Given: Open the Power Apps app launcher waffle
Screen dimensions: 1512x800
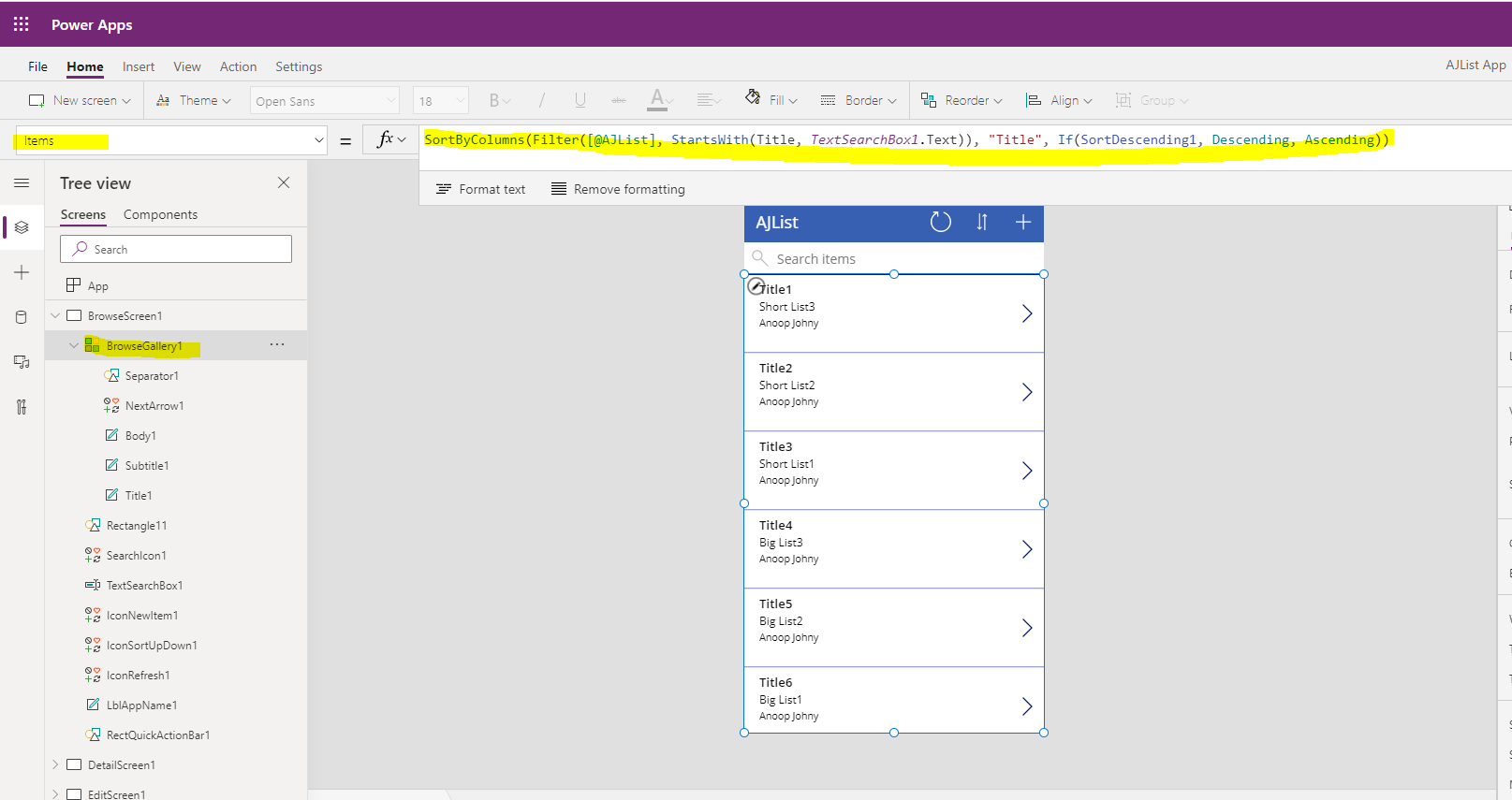Looking at the screenshot, I should [21, 24].
